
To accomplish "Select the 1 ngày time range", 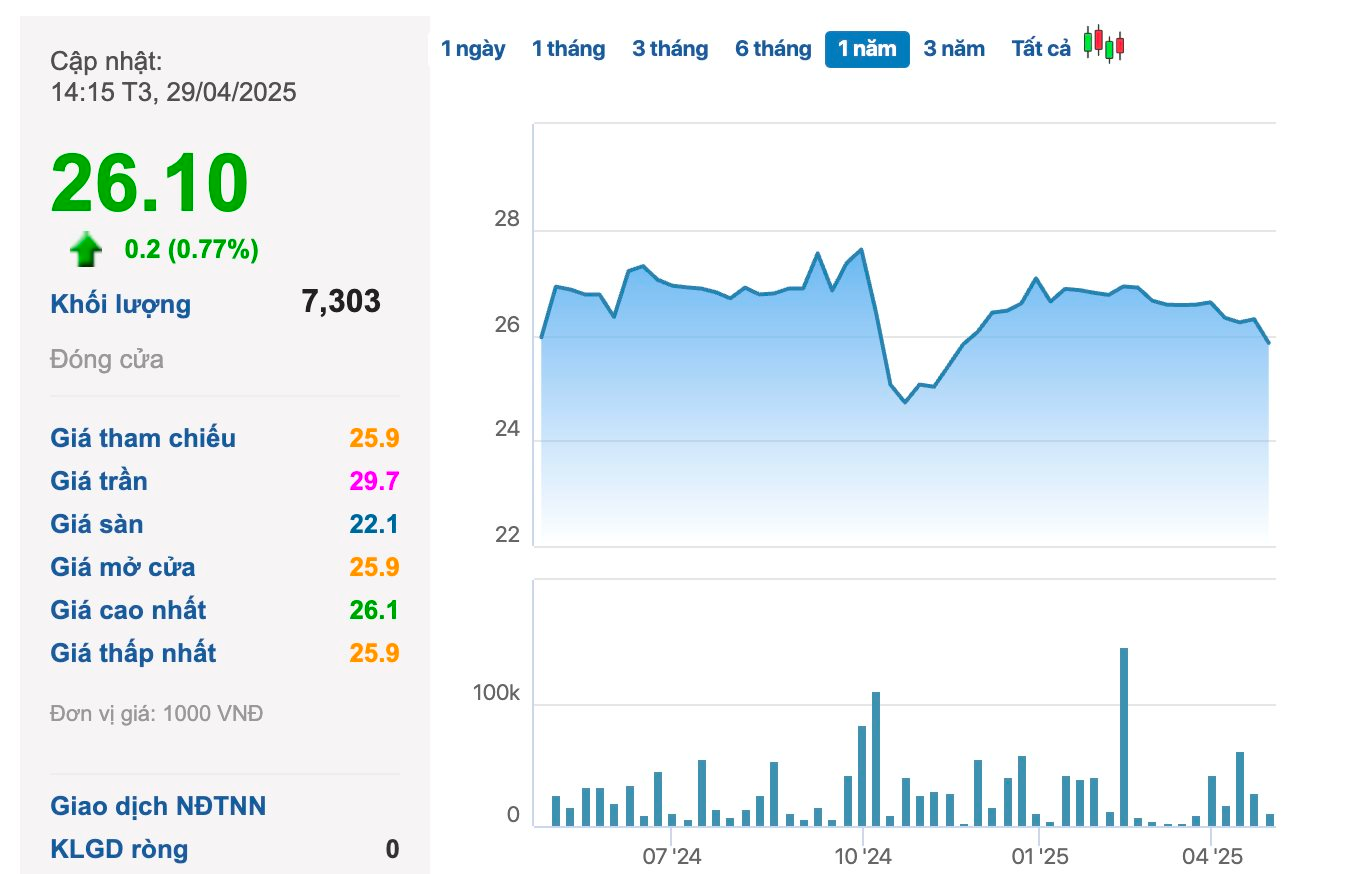I will point(473,49).
